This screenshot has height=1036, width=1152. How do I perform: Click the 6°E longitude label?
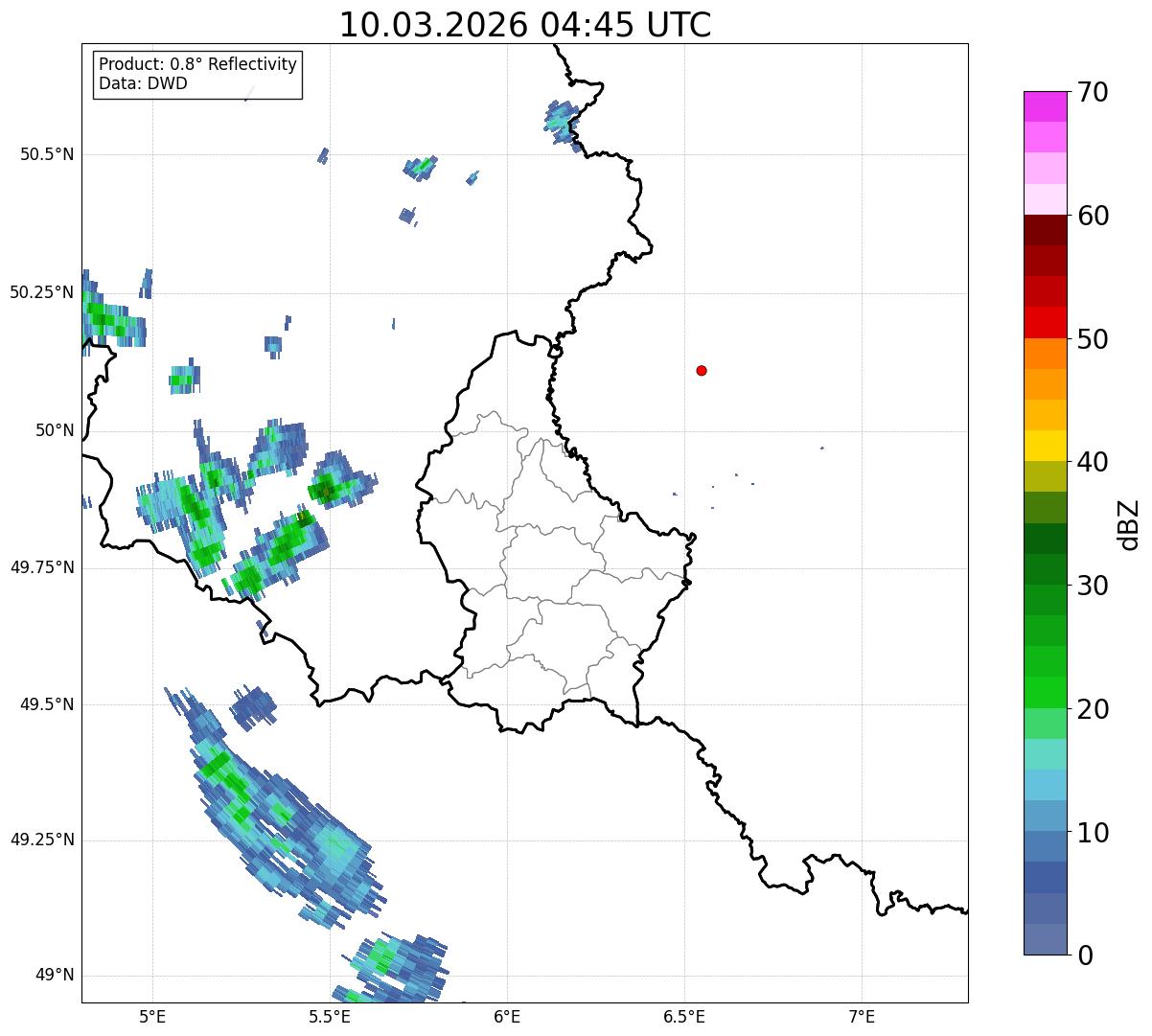tap(507, 1016)
